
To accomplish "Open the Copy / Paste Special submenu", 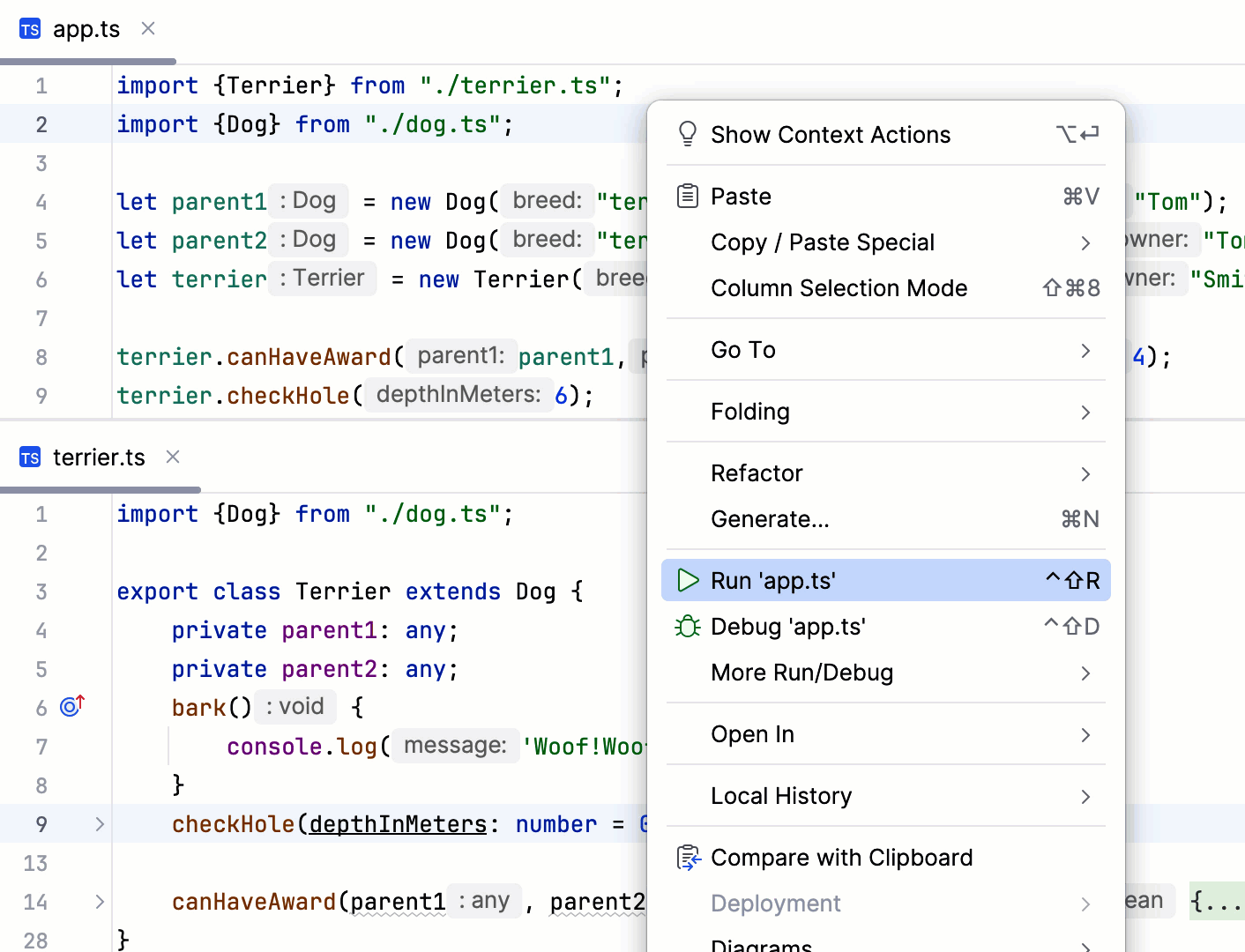I will pos(823,242).
